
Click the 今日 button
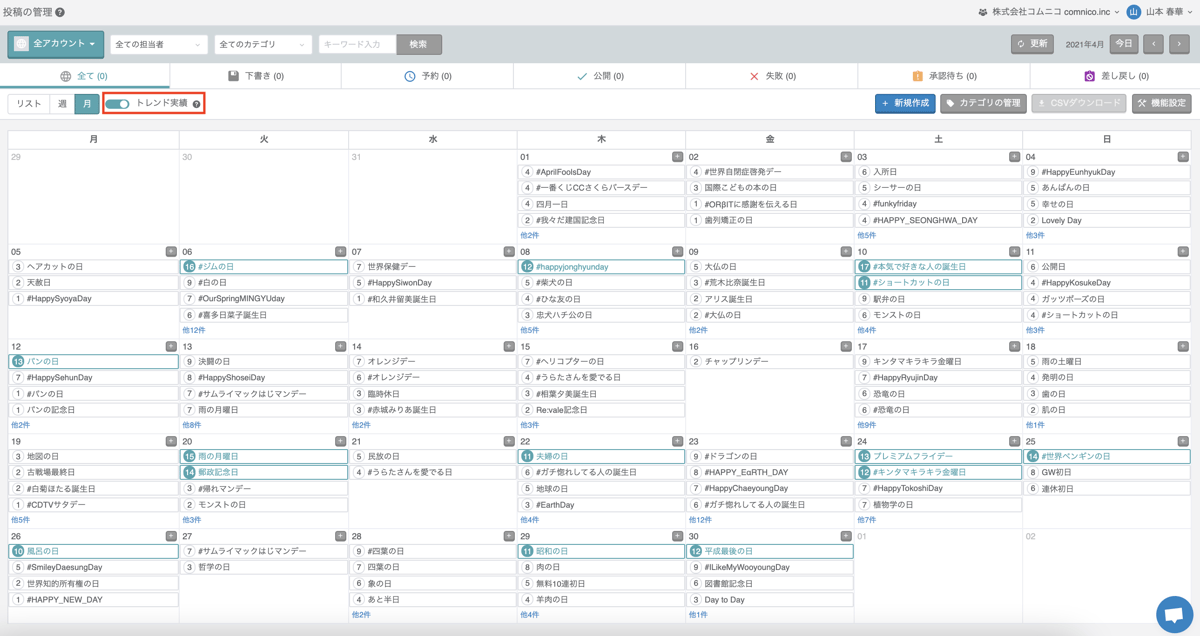point(1124,44)
